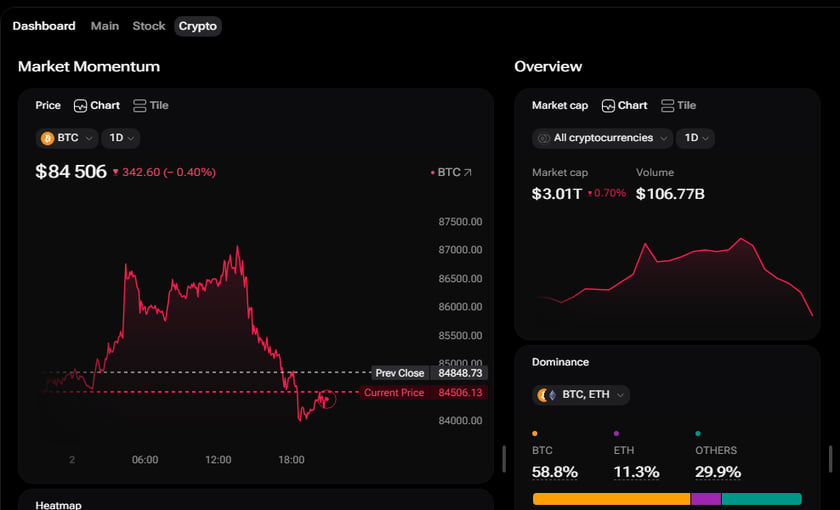The height and width of the screenshot is (510, 840).
Task: Click the 06:00 time axis label
Action: pyautogui.click(x=145, y=460)
